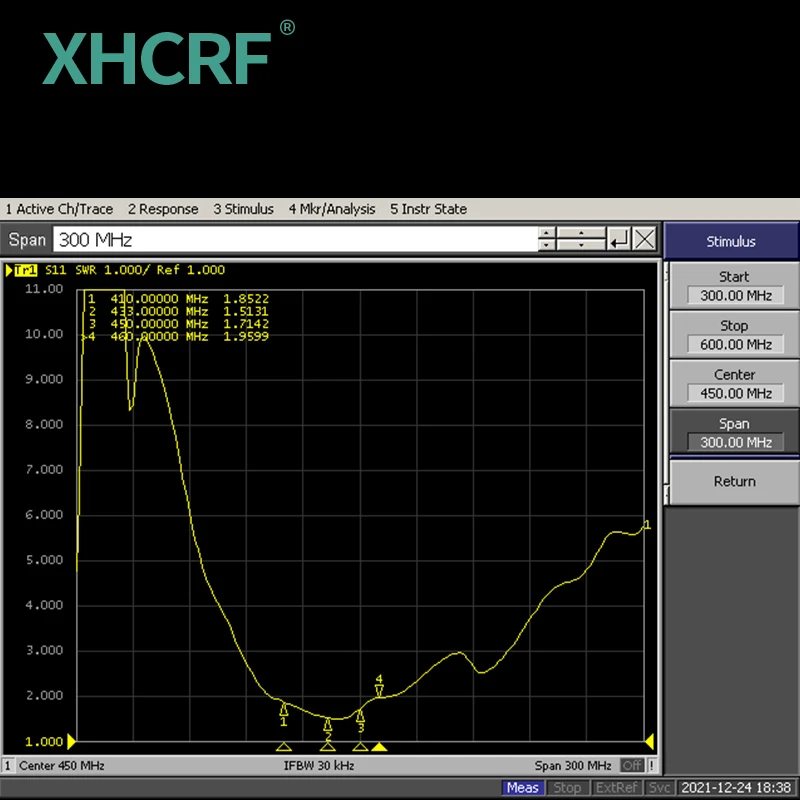Click the S11 measurement label
Screen dimensions: 800x800
56,270
